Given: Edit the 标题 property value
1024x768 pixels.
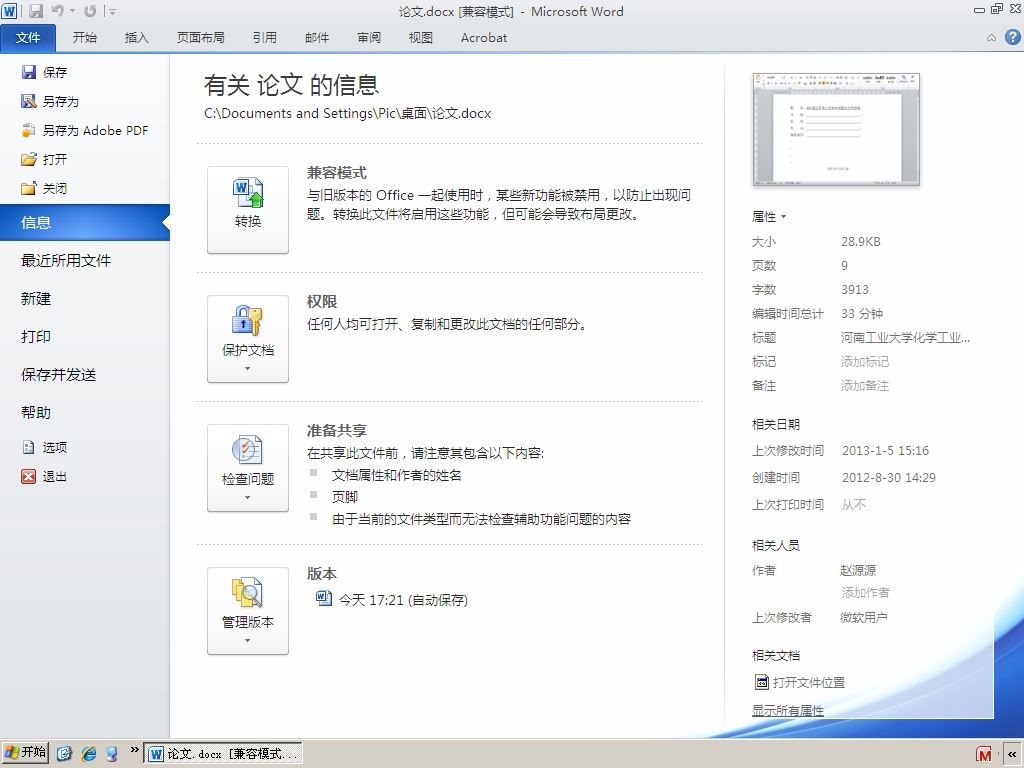Looking at the screenshot, I should pyautogui.click(x=905, y=338).
